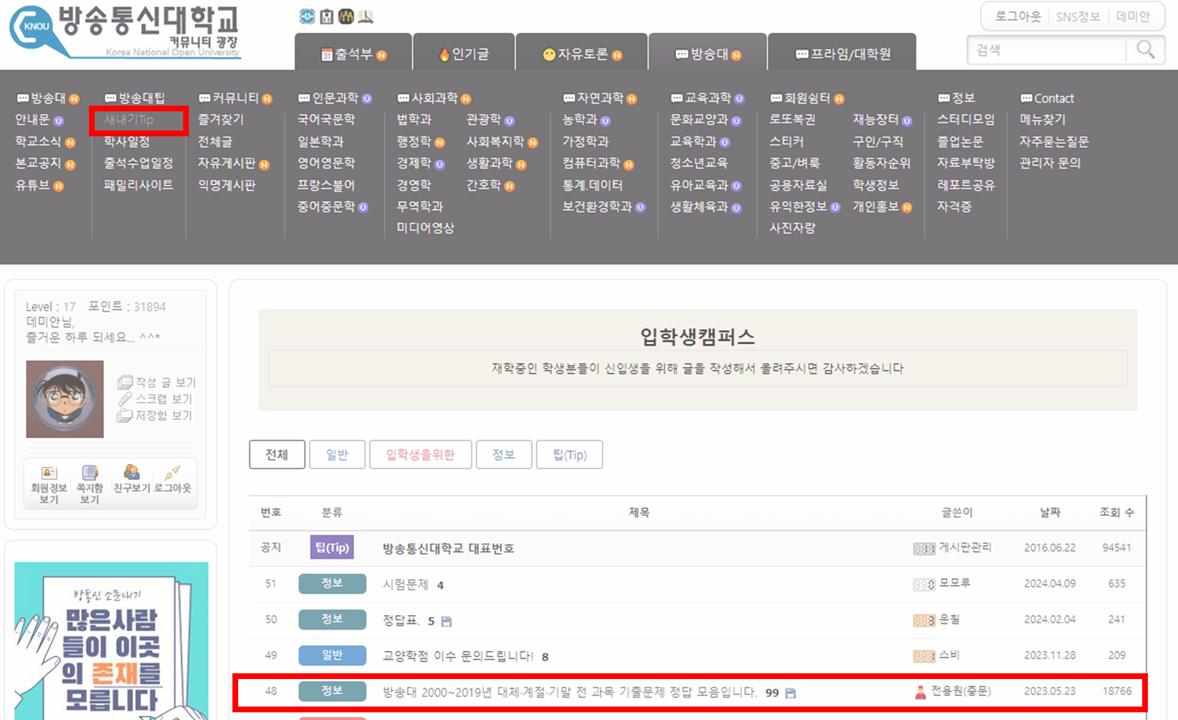
Task: Select the 일반 category filter
Action: pos(337,455)
